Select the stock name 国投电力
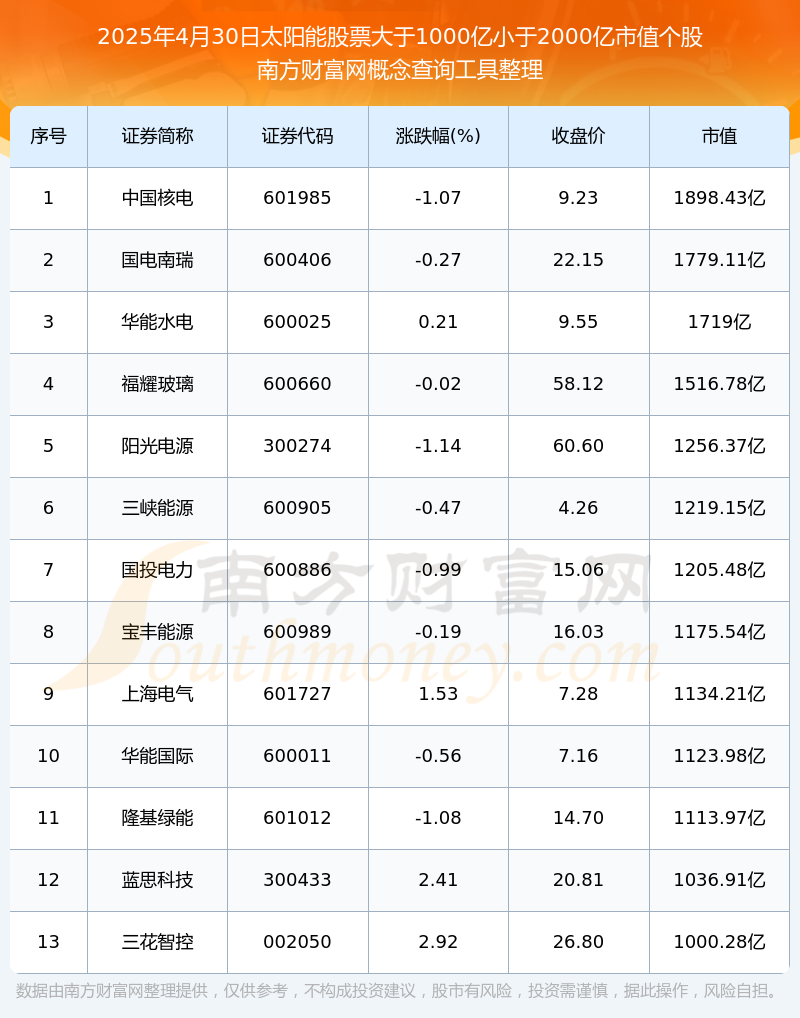 [x=158, y=570]
